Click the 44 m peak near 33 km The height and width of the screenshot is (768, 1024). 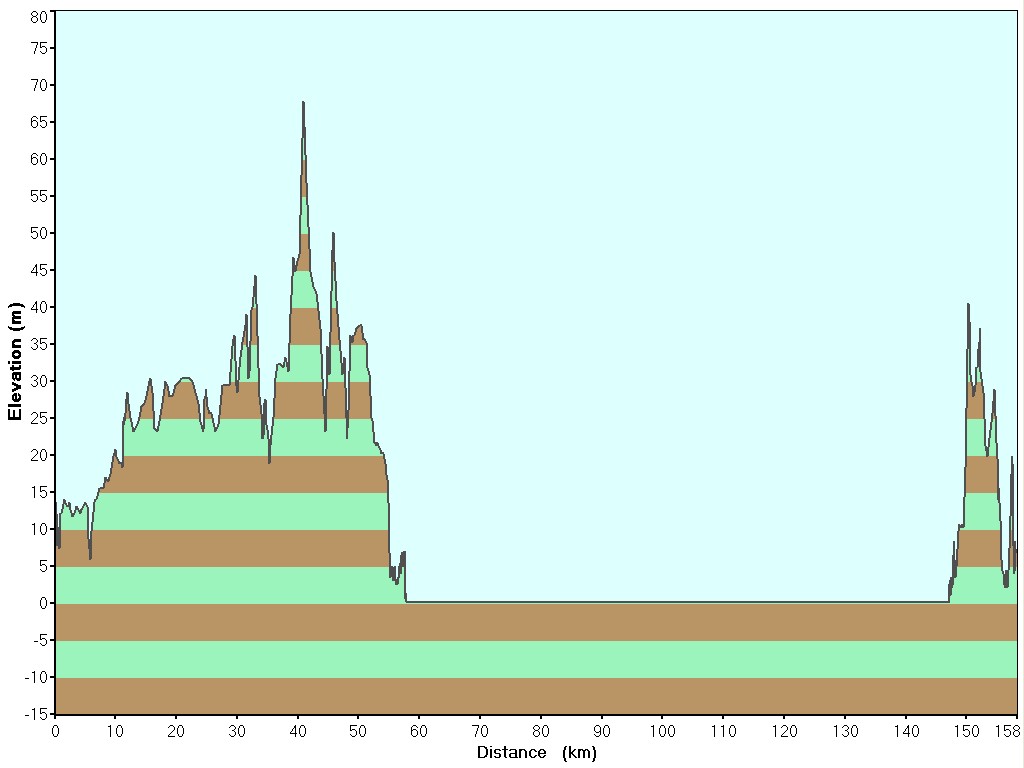pyautogui.click(x=255, y=277)
